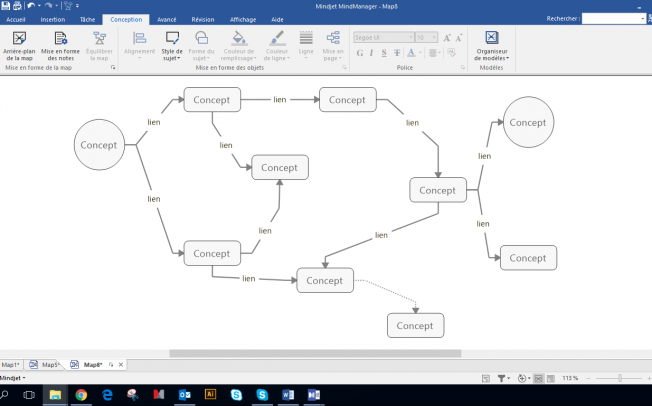
Task: Open Skype from the taskbar
Action: pos(262,395)
